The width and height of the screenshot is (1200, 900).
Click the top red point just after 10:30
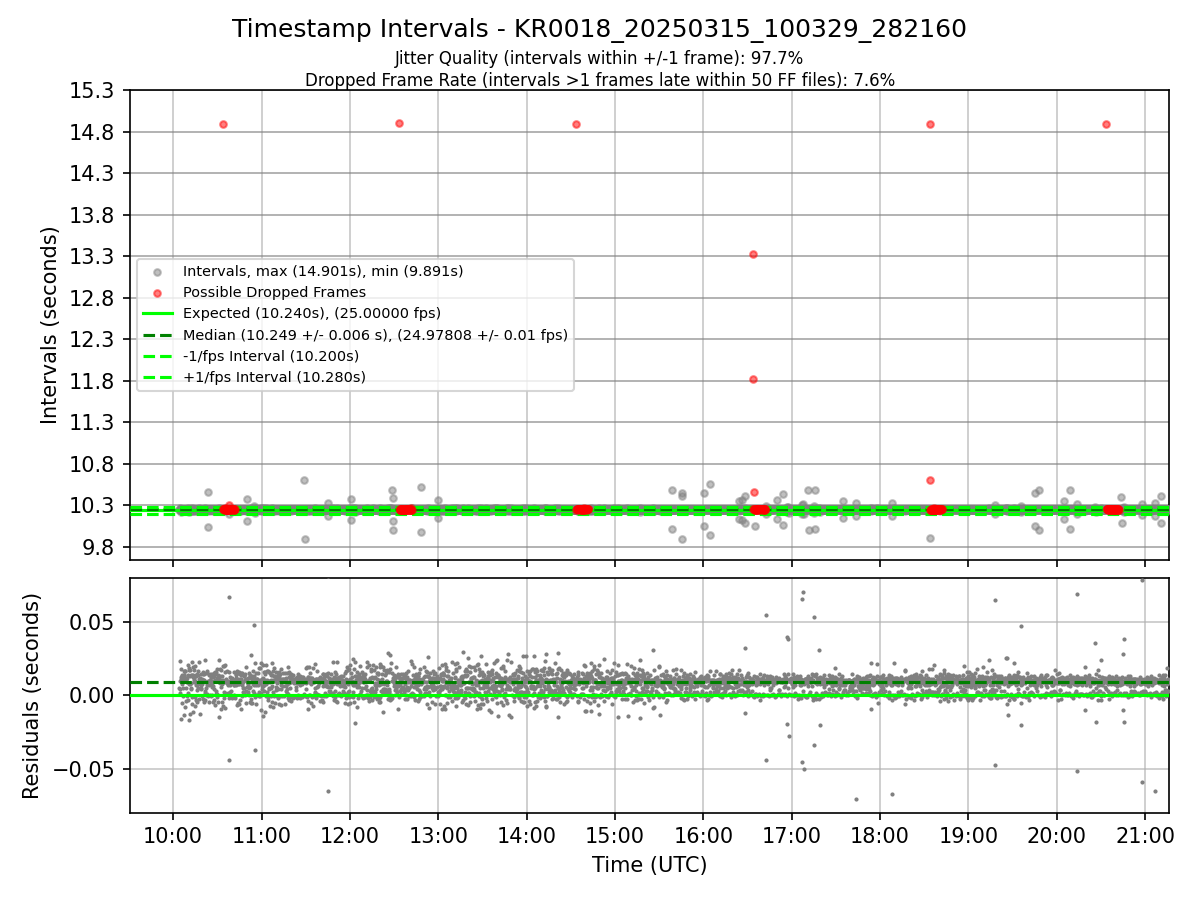coord(223,124)
